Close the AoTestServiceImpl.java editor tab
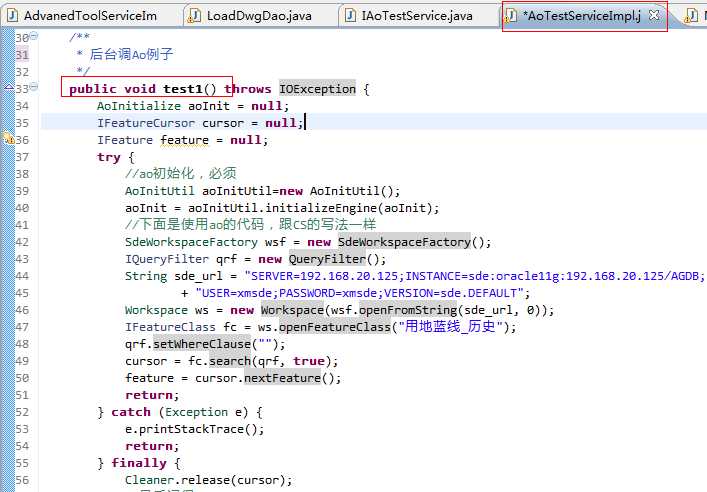 (654, 15)
